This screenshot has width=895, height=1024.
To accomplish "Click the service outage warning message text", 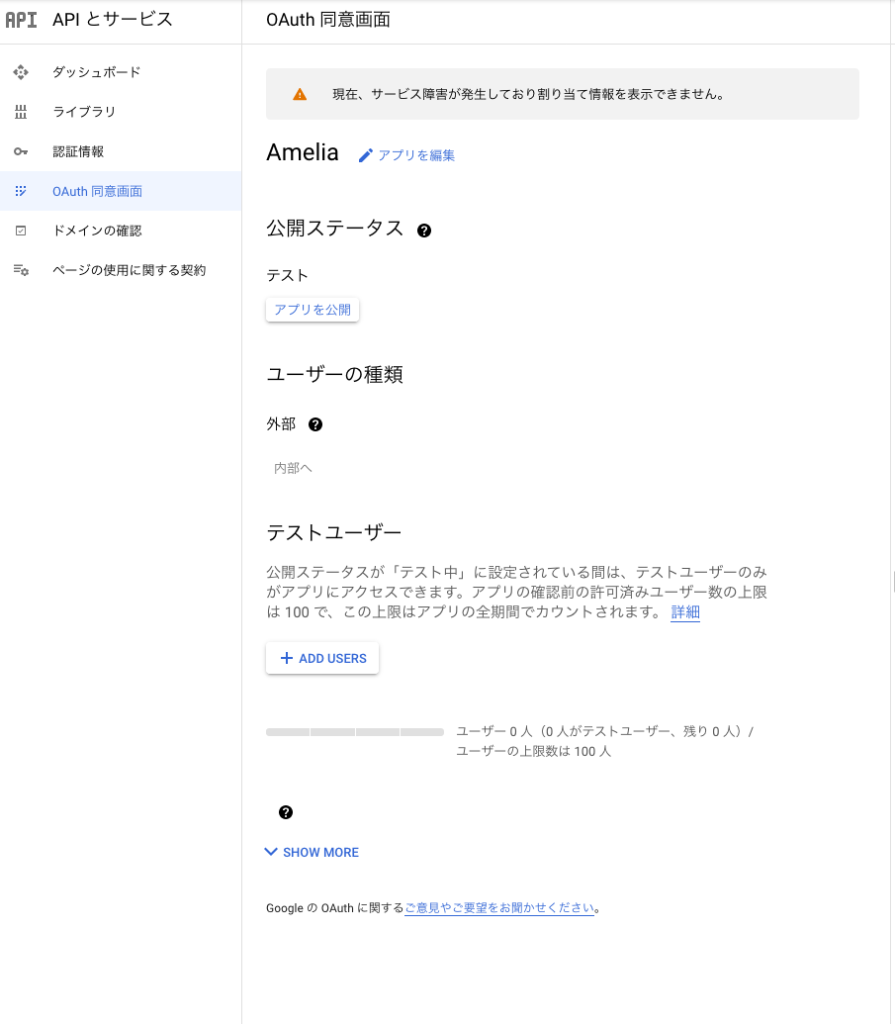I will tap(529, 94).
